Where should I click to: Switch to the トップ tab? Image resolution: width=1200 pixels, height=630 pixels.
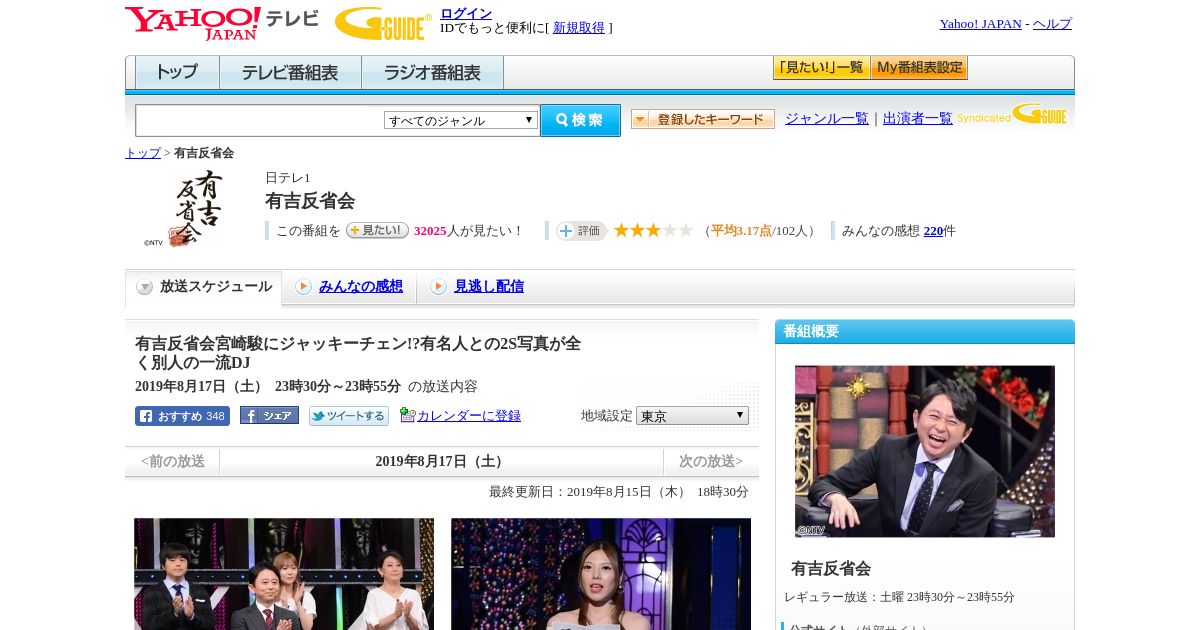pyautogui.click(x=177, y=73)
